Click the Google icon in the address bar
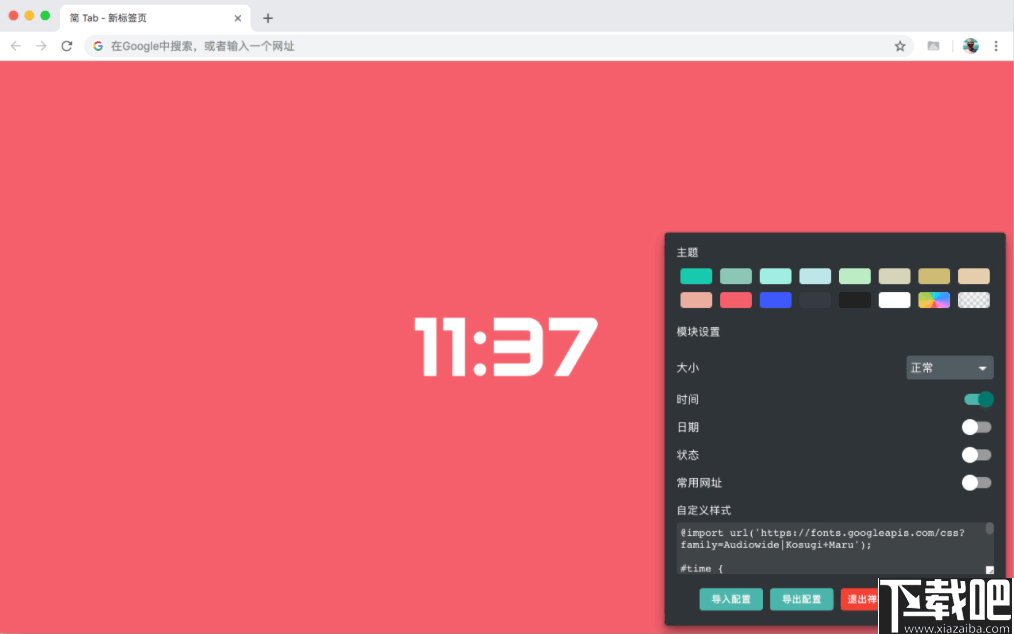This screenshot has width=1014, height=634. click(x=96, y=45)
